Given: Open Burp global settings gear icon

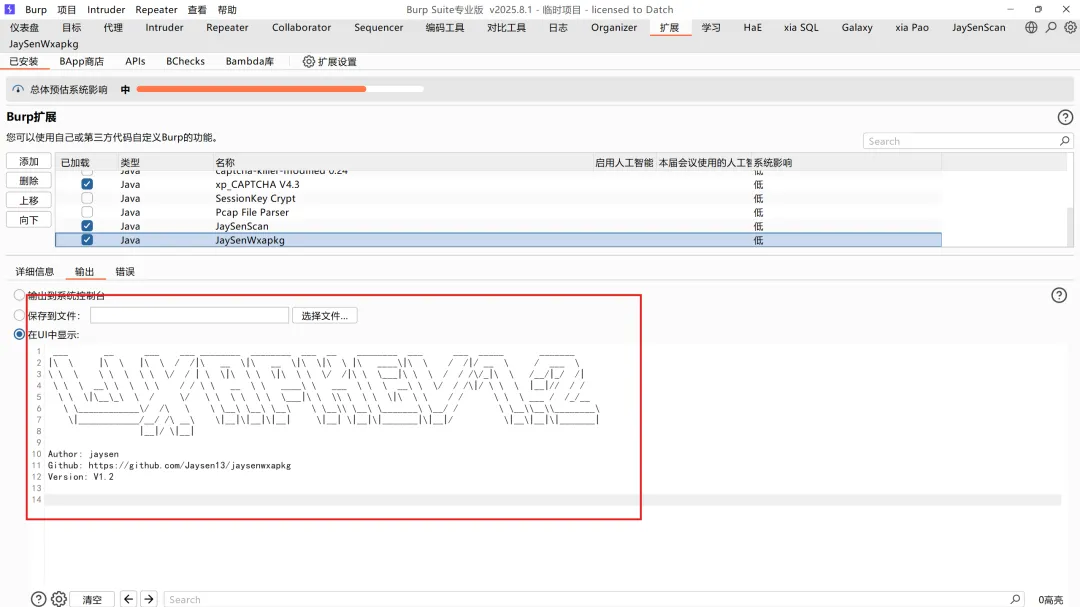Looking at the screenshot, I should pyautogui.click(x=1070, y=28).
